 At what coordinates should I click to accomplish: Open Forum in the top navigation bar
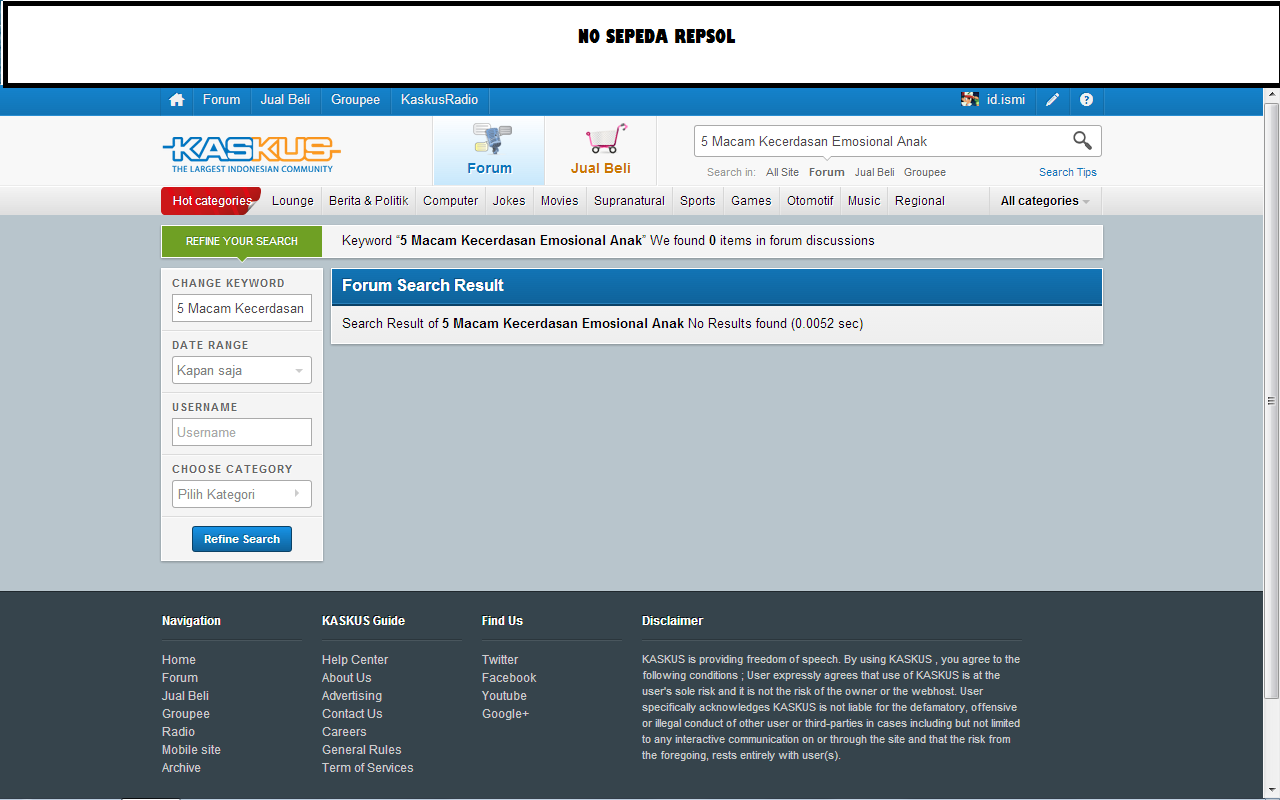pos(221,100)
